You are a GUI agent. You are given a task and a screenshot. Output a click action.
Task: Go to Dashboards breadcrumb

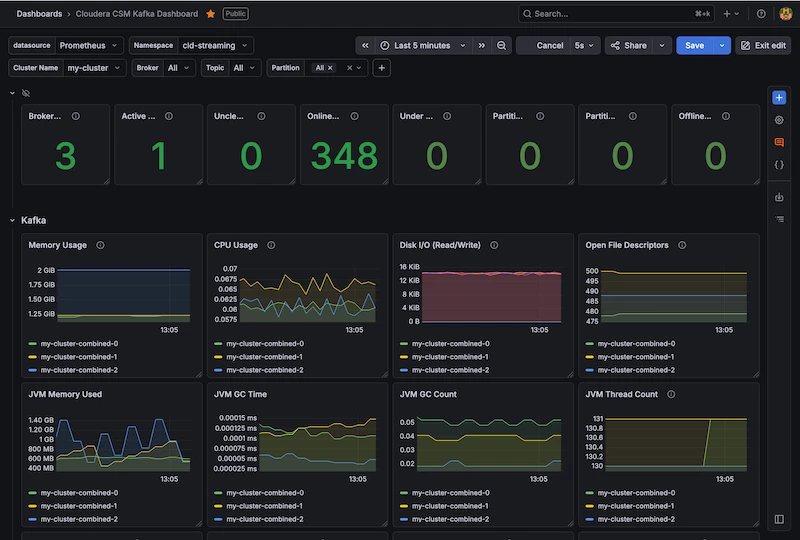(39, 14)
